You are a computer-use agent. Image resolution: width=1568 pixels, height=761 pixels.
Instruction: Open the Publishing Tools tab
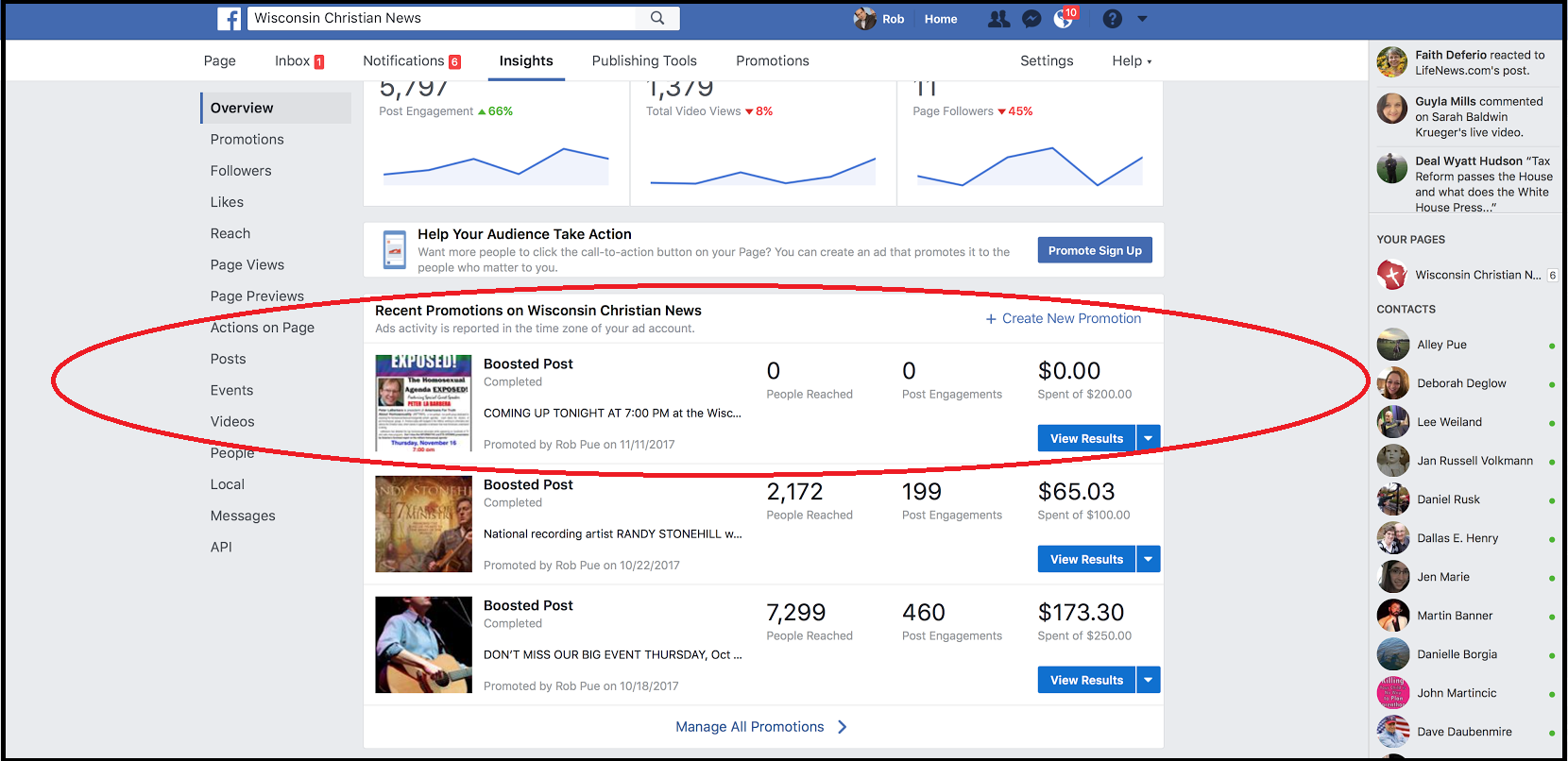pos(644,60)
